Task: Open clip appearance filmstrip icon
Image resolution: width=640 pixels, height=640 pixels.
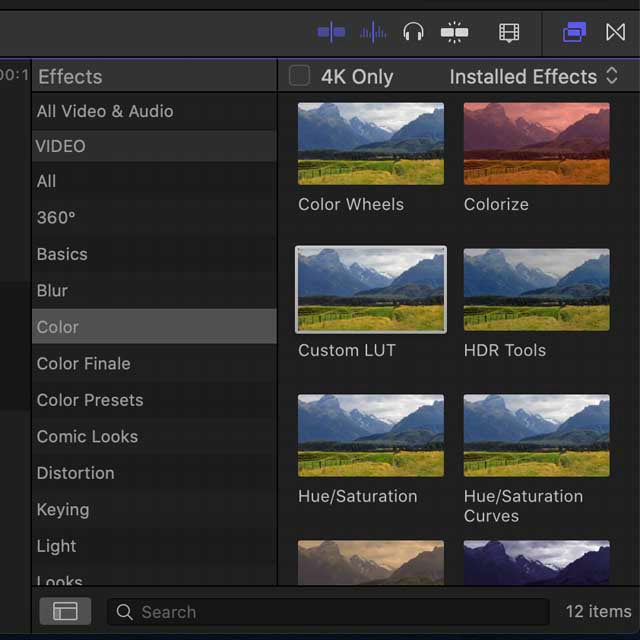Action: pos(509,33)
